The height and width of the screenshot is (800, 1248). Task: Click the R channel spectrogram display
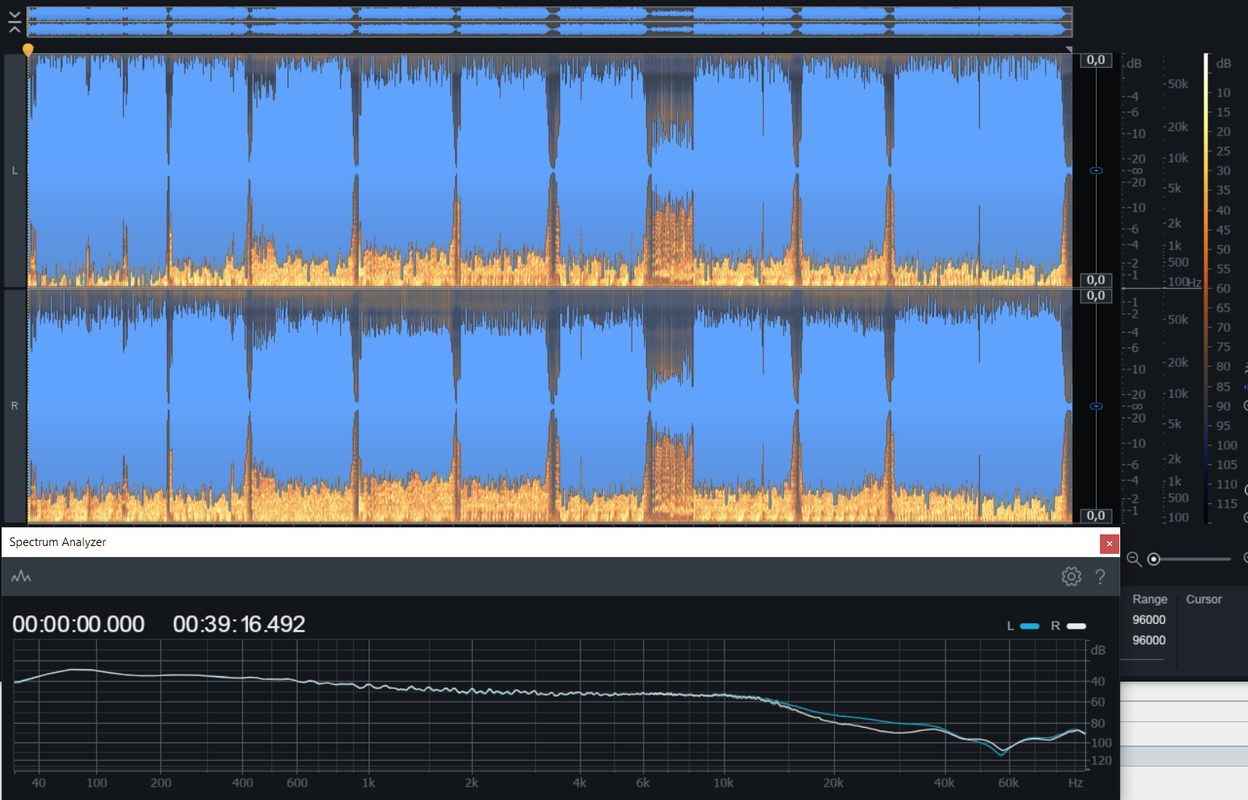(549, 406)
